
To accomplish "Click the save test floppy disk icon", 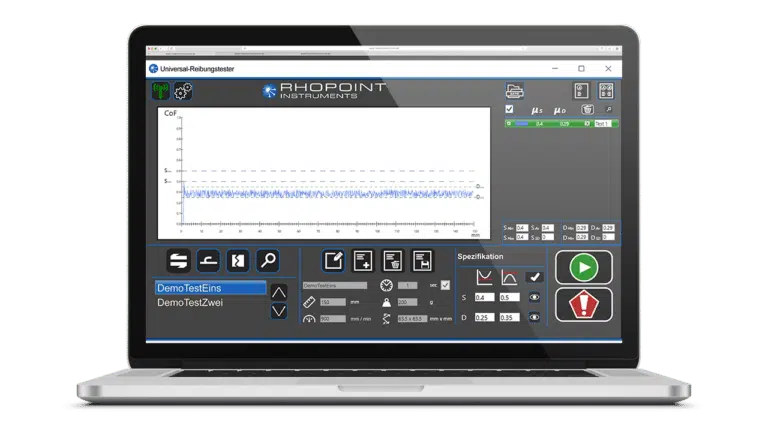I will [x=422, y=261].
